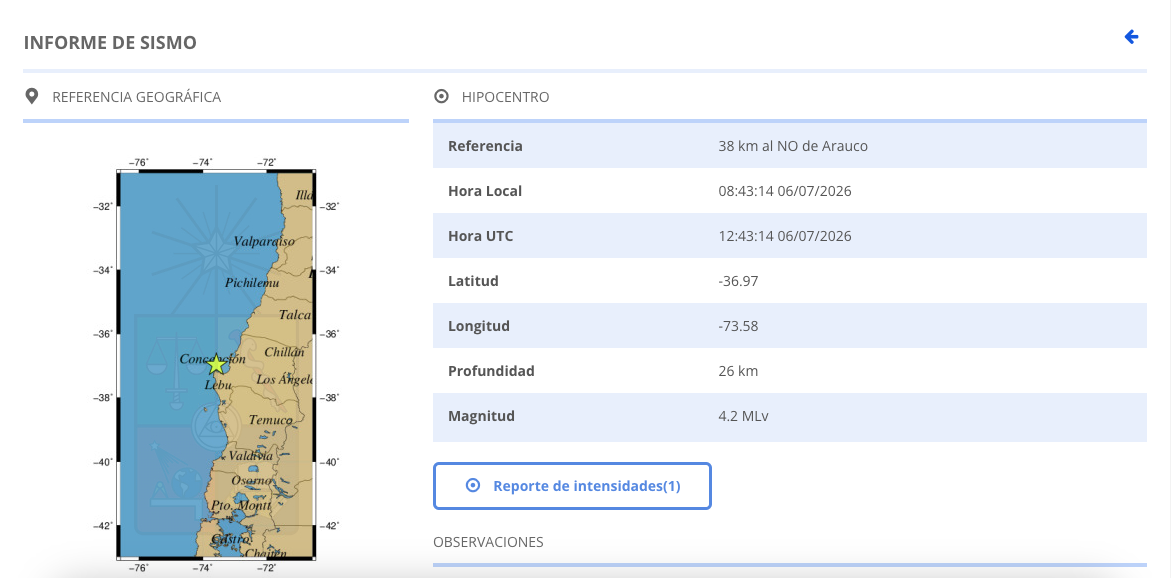
Task: Click Temuco label on the map
Action: 270,420
